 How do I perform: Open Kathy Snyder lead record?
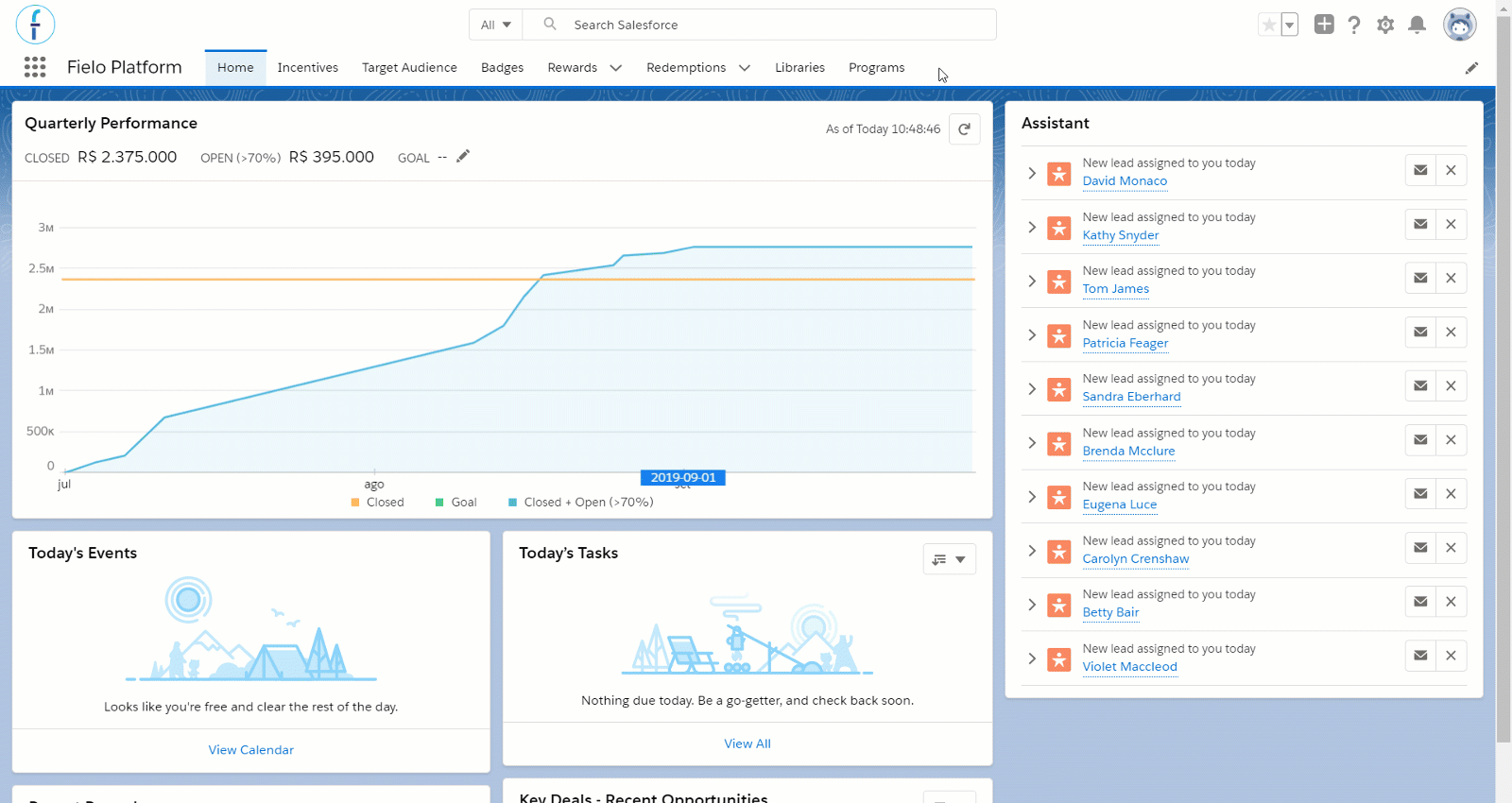pos(1121,235)
